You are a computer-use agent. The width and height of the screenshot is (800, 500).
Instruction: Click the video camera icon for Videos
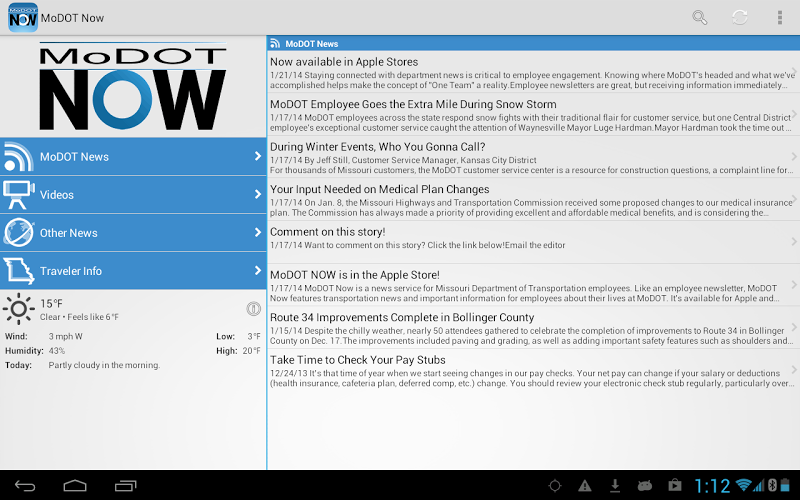[x=18, y=194]
